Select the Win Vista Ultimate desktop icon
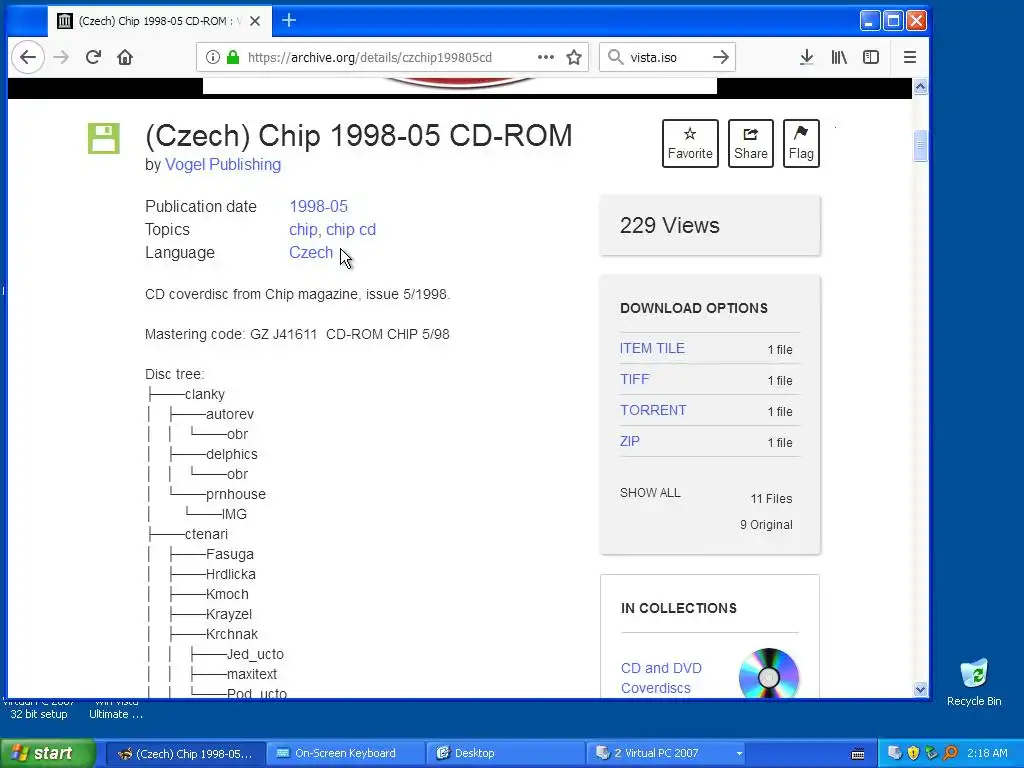 (116, 709)
